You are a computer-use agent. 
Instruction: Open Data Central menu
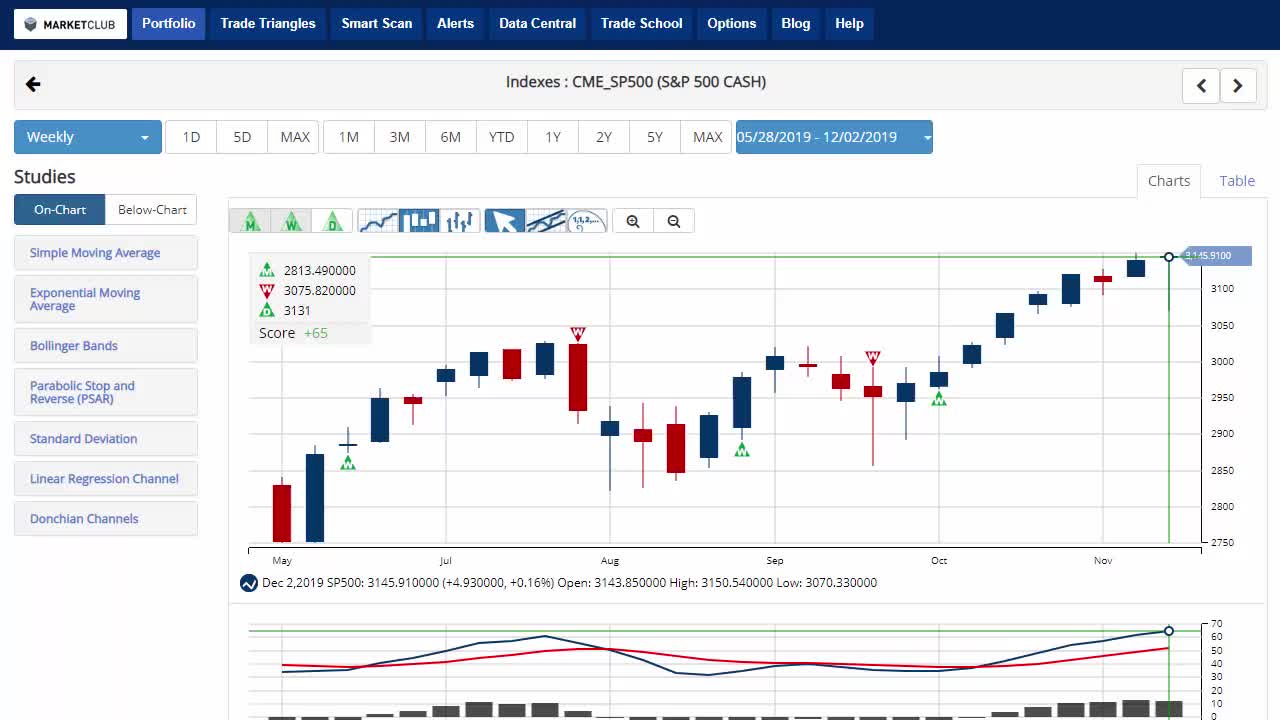point(537,24)
